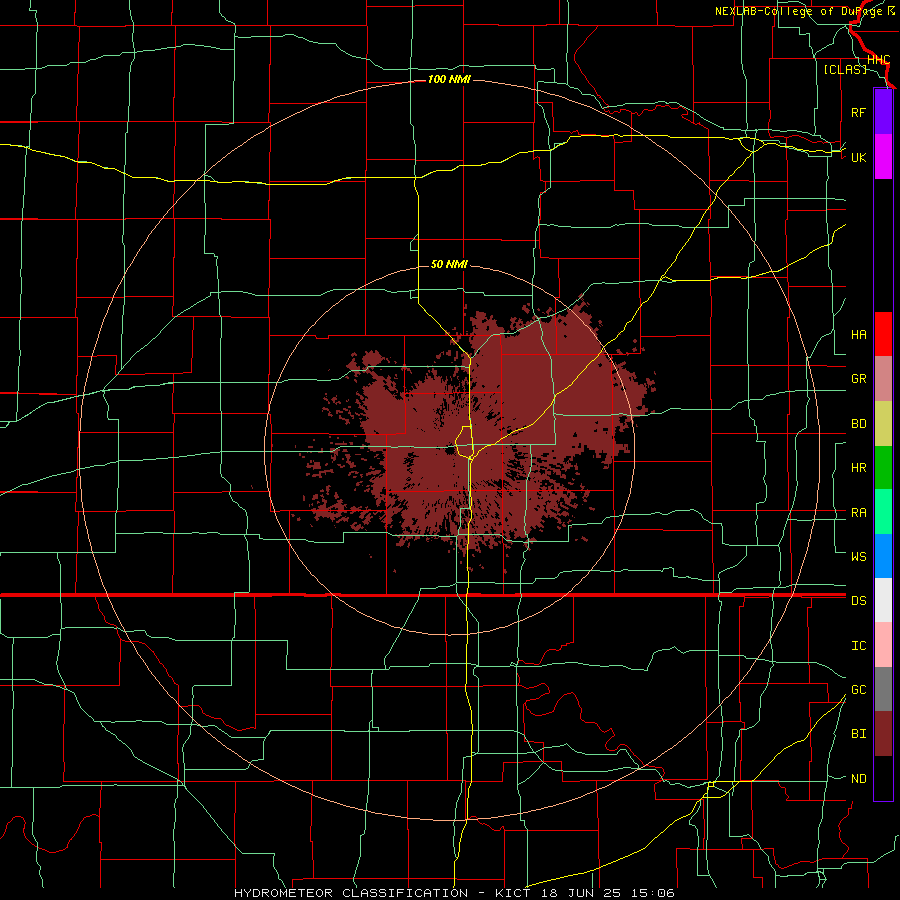Select the 'WS' legend label
Screen dimensions: 900x900
[x=858, y=556]
